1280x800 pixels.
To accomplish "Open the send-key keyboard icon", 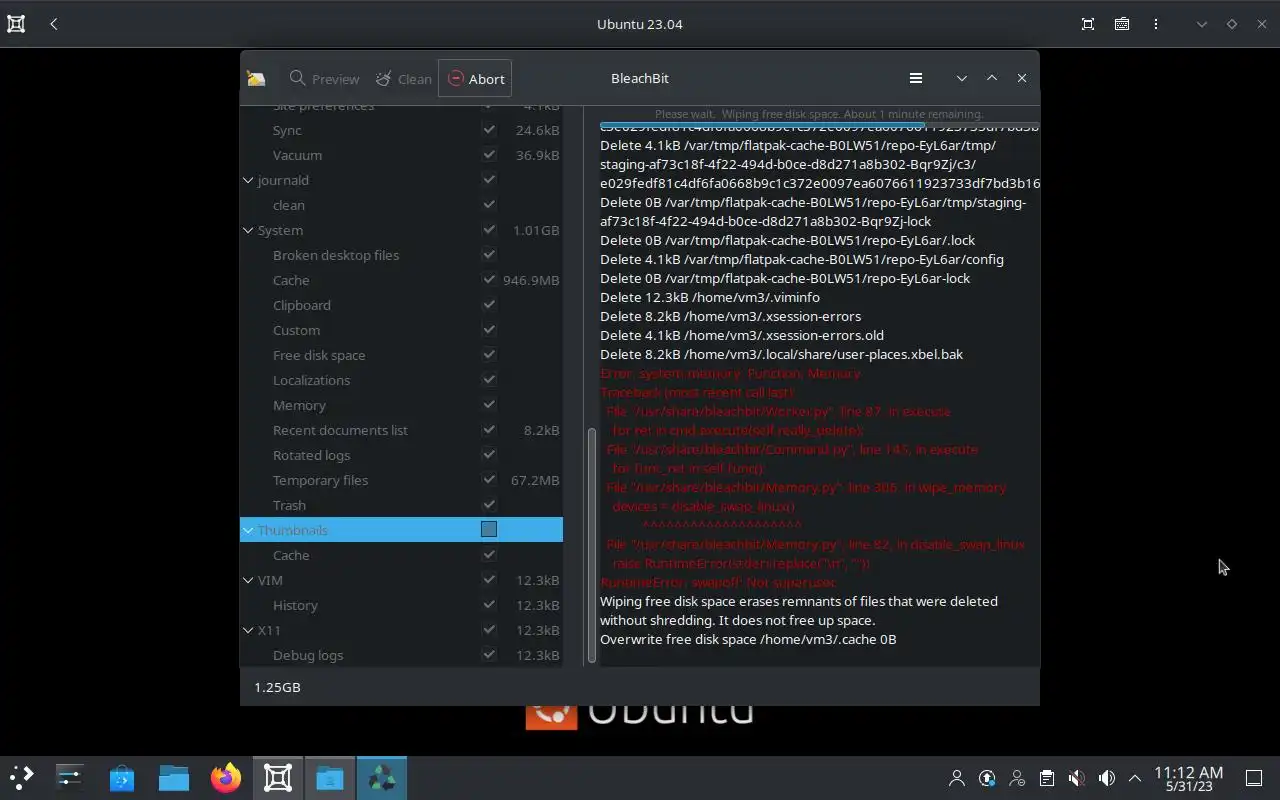I will click(1122, 24).
